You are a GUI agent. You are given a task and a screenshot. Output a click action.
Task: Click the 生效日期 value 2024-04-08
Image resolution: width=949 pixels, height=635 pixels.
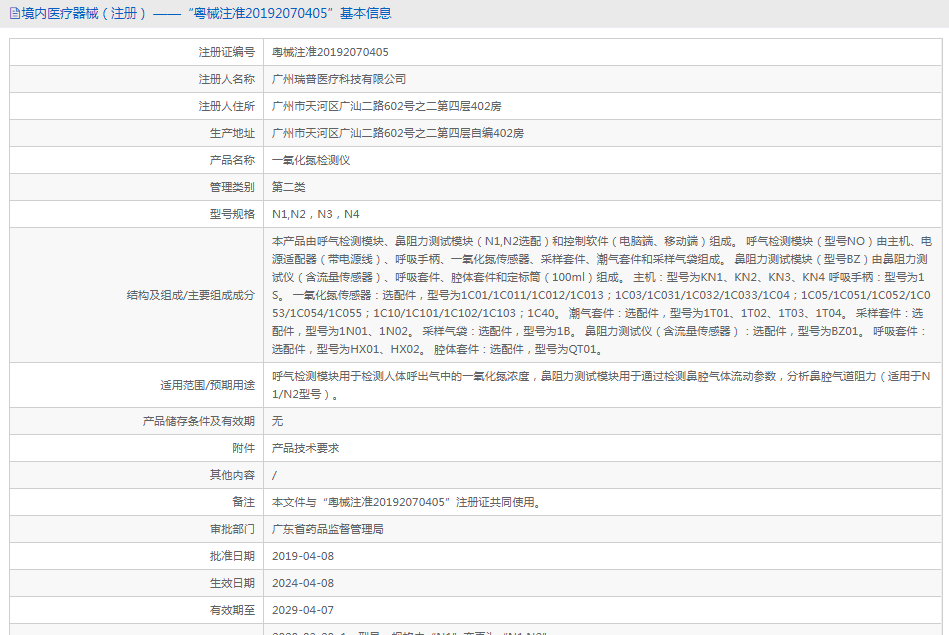point(302,583)
